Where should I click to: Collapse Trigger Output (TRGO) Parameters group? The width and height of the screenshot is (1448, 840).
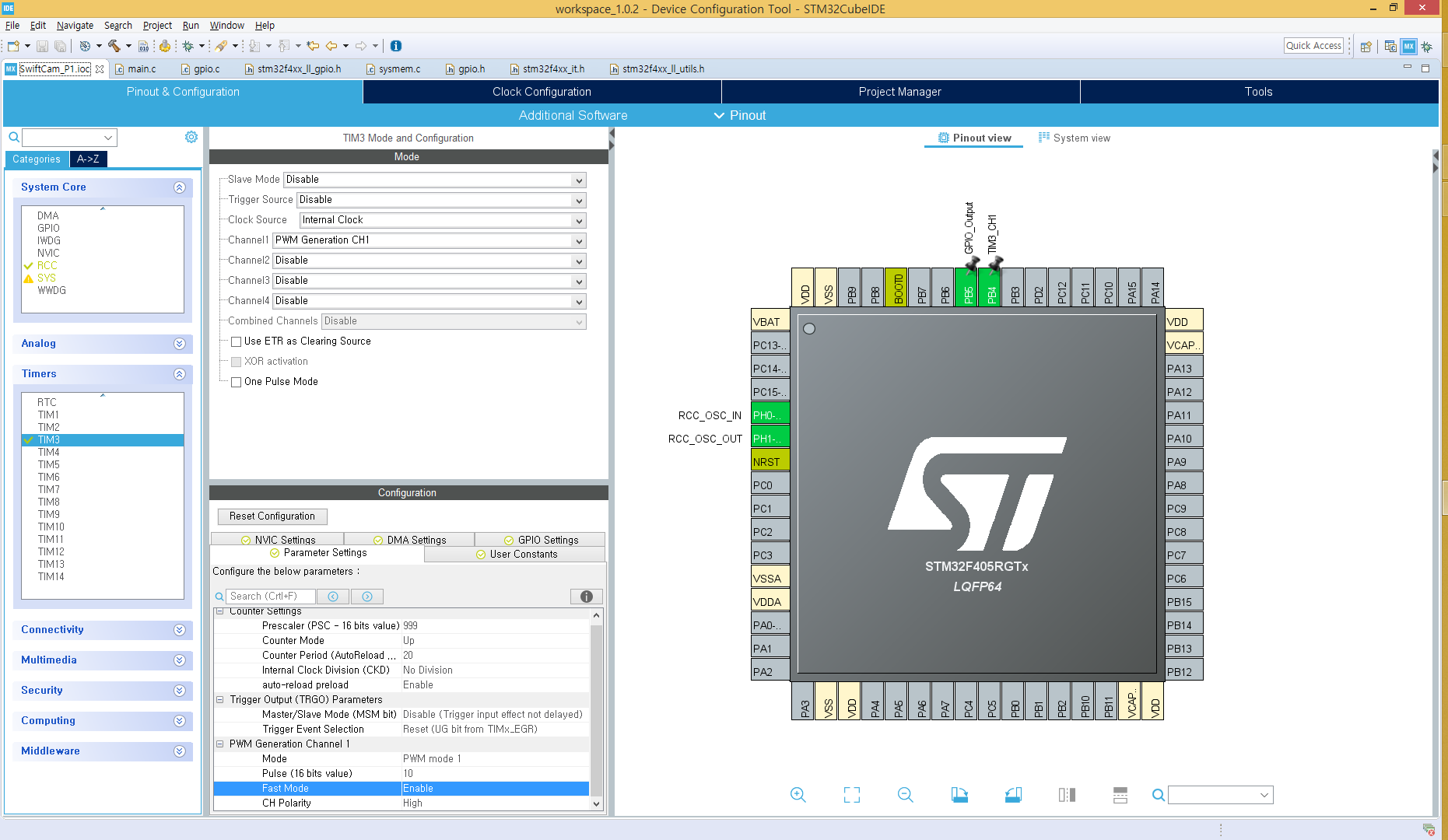point(220,700)
